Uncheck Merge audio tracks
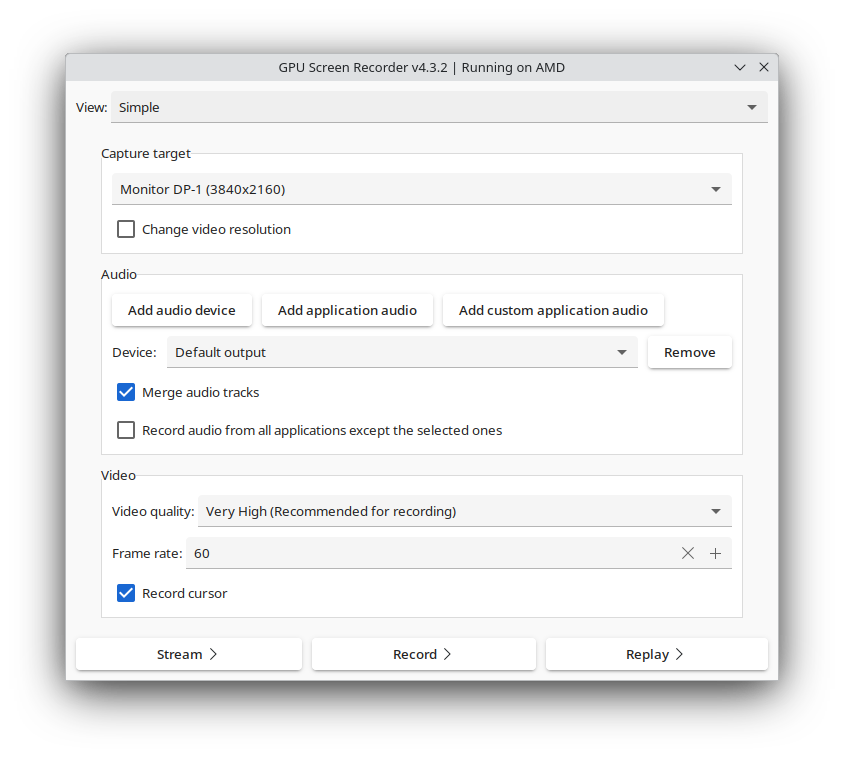Viewport: 844px width, 758px height. pyautogui.click(x=126, y=392)
